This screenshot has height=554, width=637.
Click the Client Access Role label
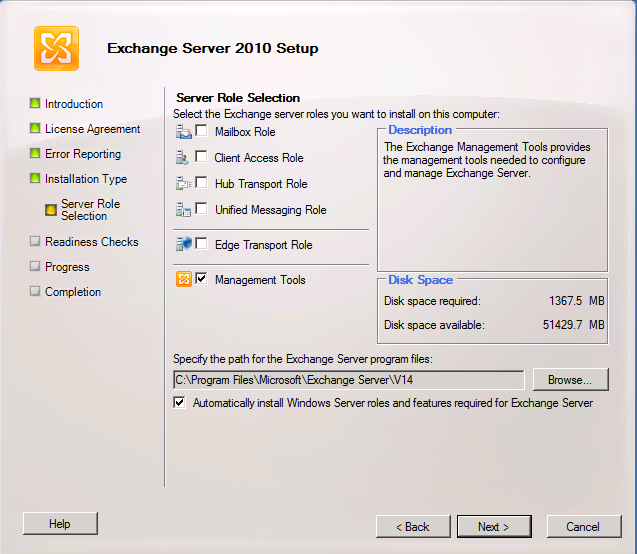point(259,158)
